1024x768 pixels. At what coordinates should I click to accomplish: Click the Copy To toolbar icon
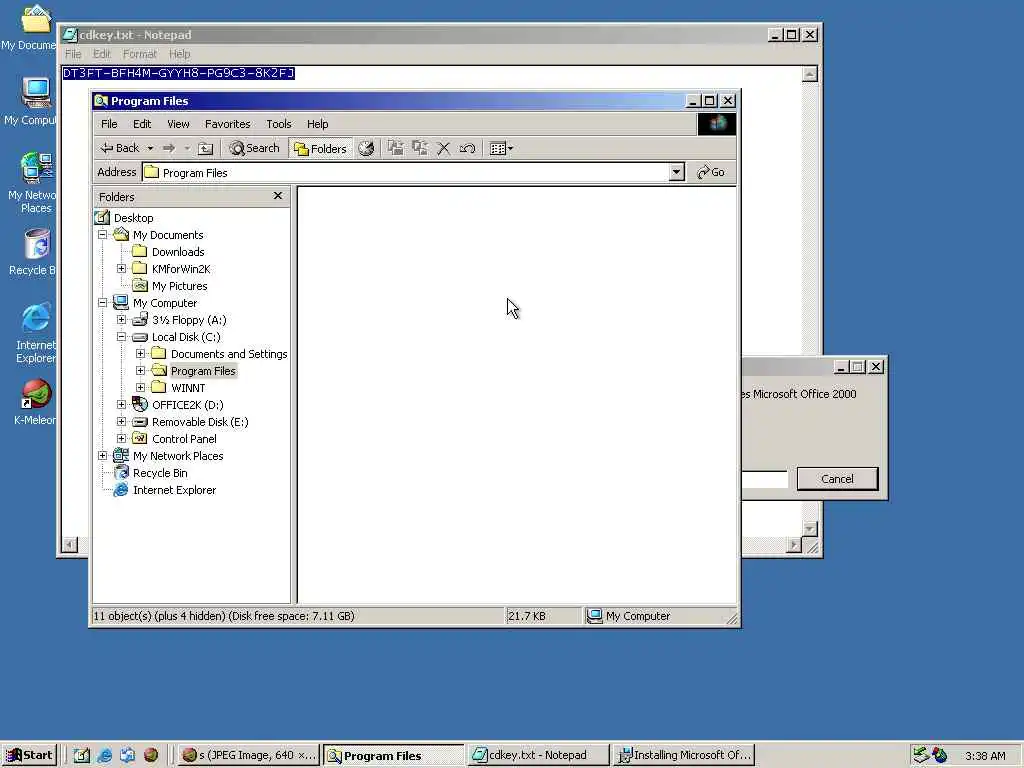419,148
